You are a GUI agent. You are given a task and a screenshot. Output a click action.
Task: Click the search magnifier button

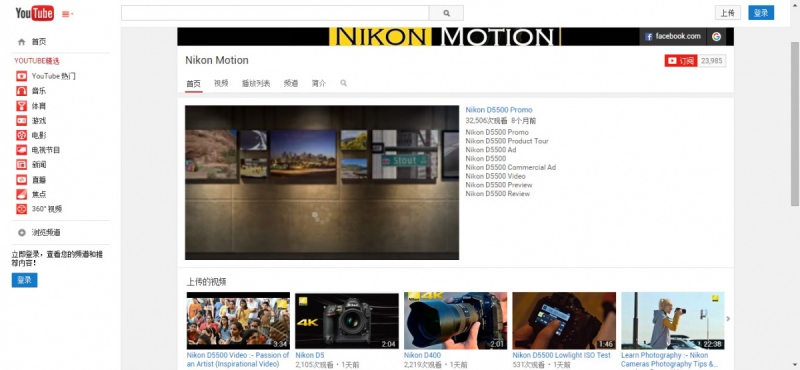446,13
